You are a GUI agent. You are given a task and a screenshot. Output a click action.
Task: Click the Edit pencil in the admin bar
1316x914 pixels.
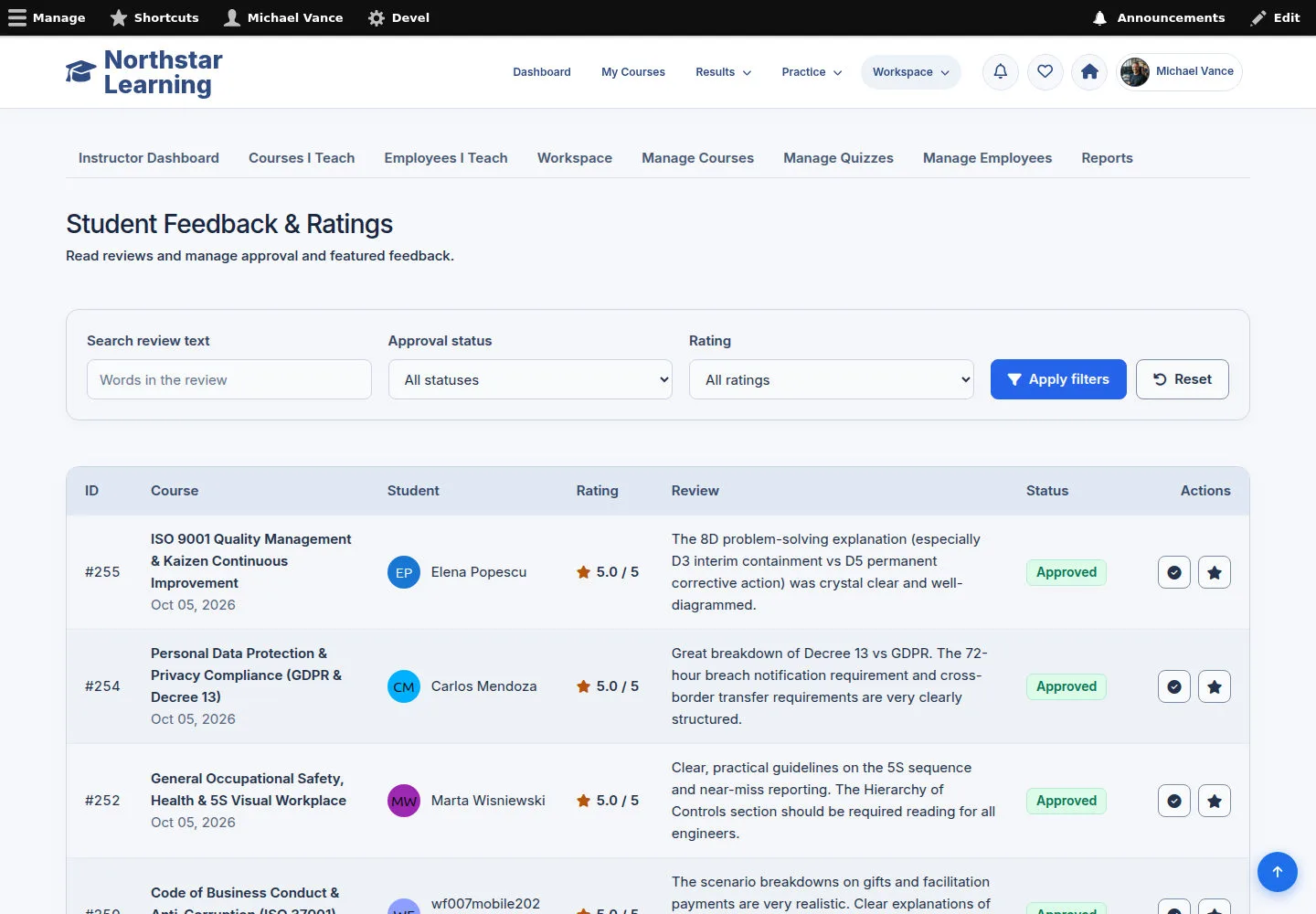tap(1276, 17)
